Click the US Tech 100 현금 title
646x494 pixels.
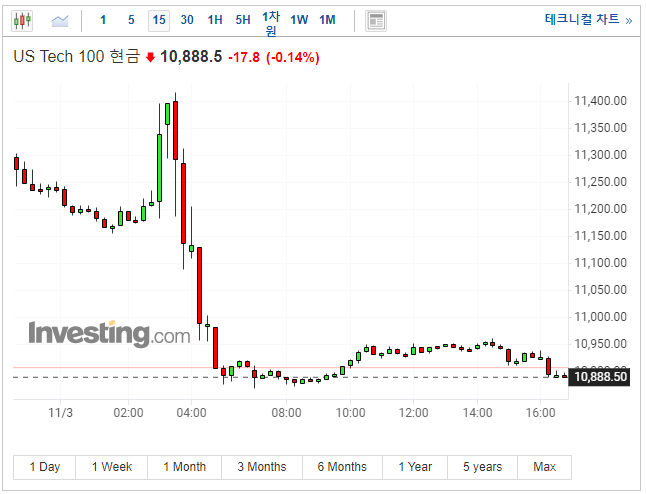[x=77, y=56]
